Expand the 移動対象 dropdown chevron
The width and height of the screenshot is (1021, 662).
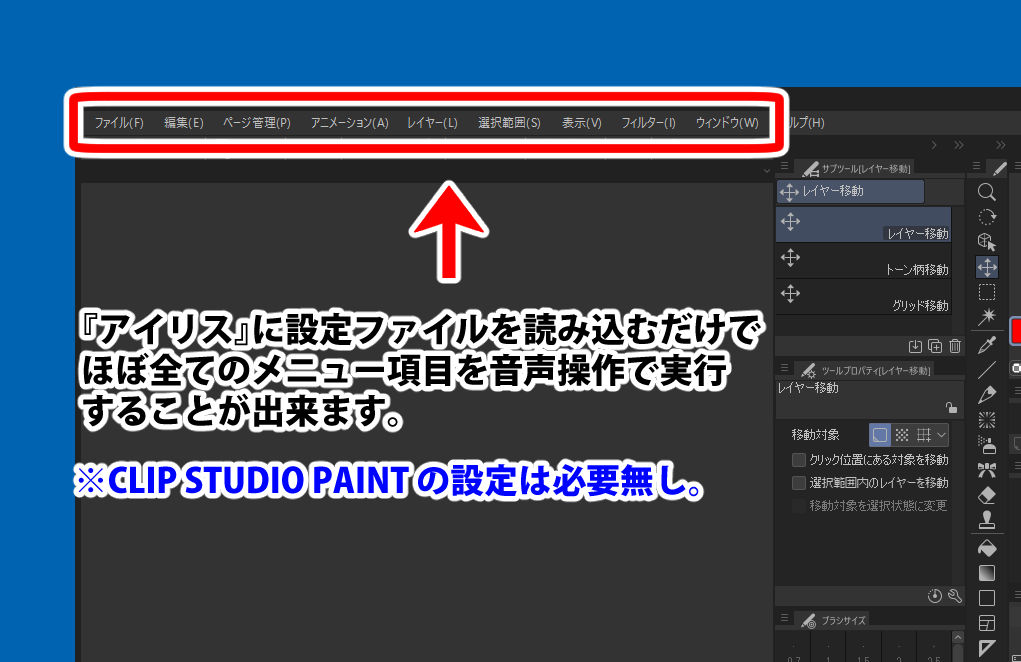[x=942, y=435]
